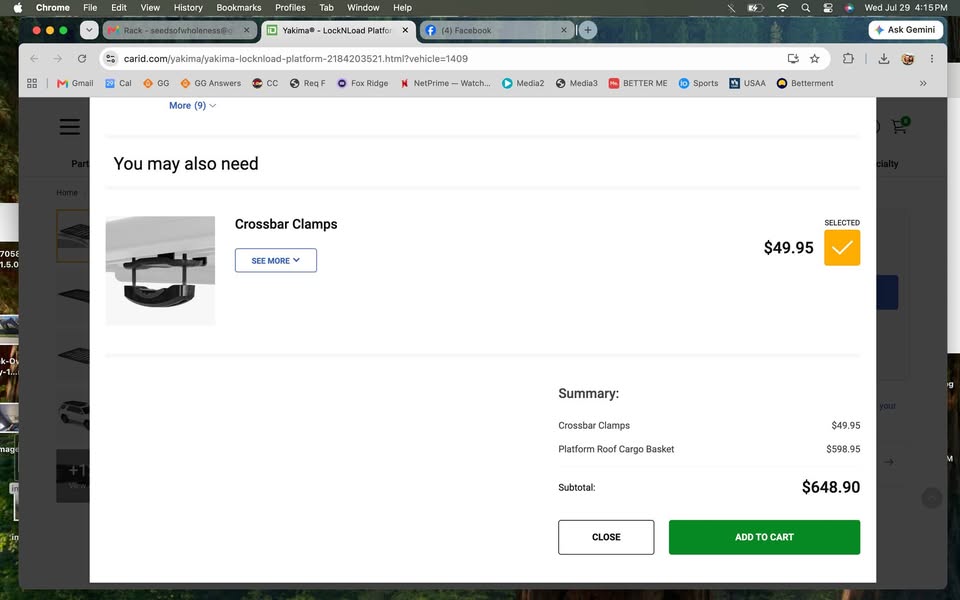Open the shopping cart icon

(899, 126)
